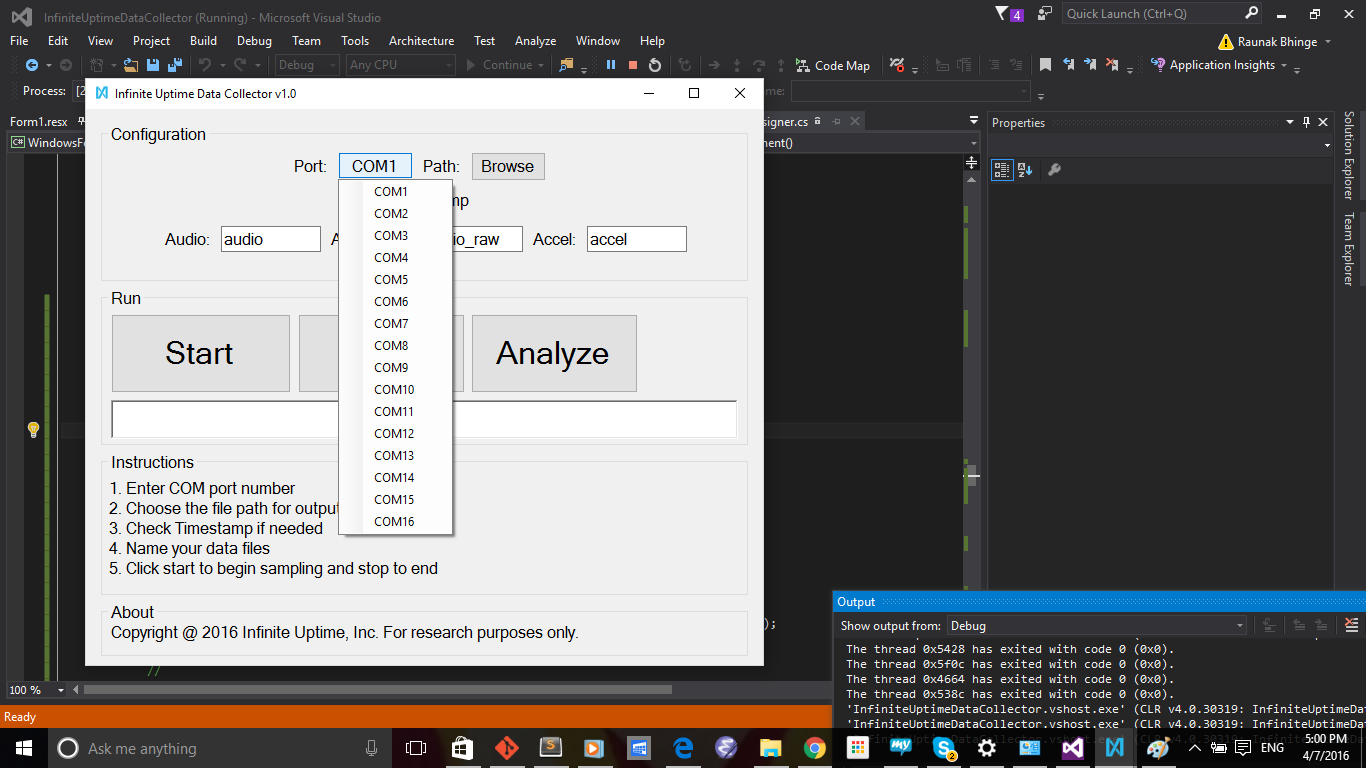Image resolution: width=1366 pixels, height=768 pixels.
Task: Click the feedback icon beside notifications flag
Action: [1045, 14]
